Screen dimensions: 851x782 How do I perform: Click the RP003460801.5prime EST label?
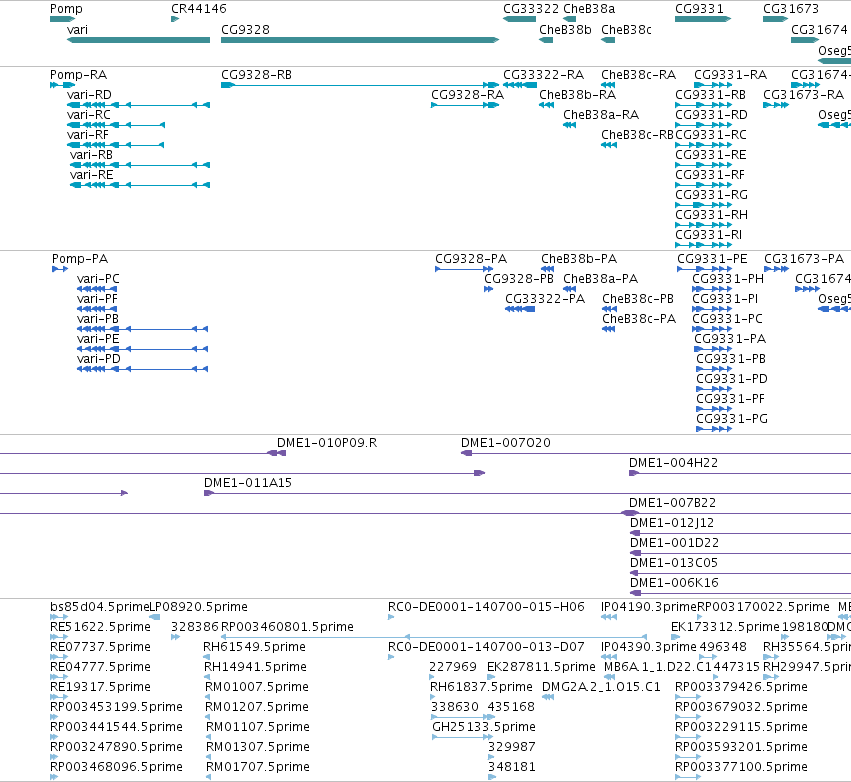pos(287,627)
